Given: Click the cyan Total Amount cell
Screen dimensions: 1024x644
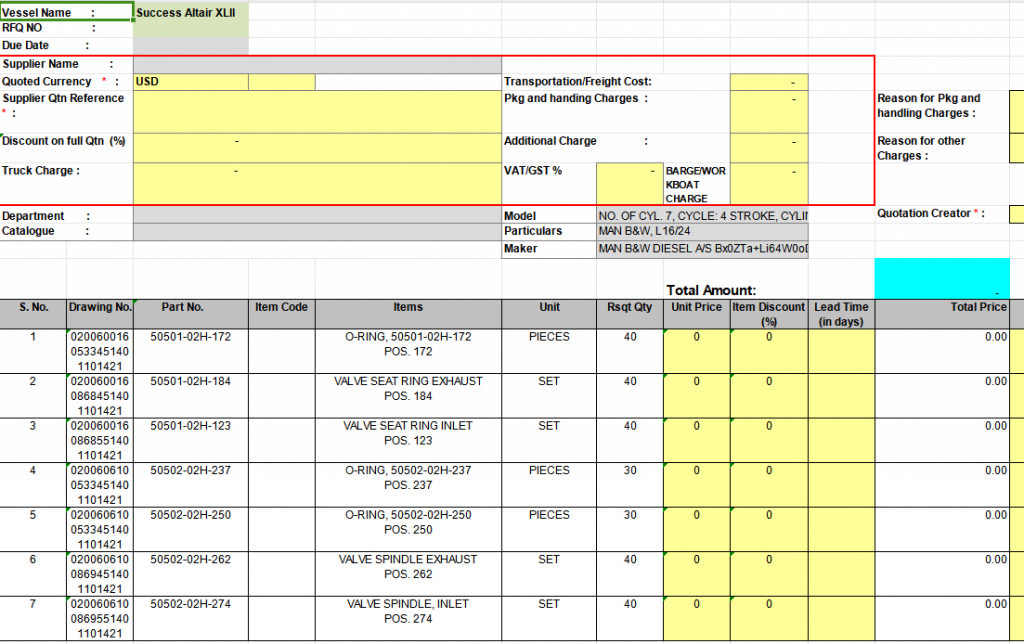Looking at the screenshot, I should (x=941, y=278).
